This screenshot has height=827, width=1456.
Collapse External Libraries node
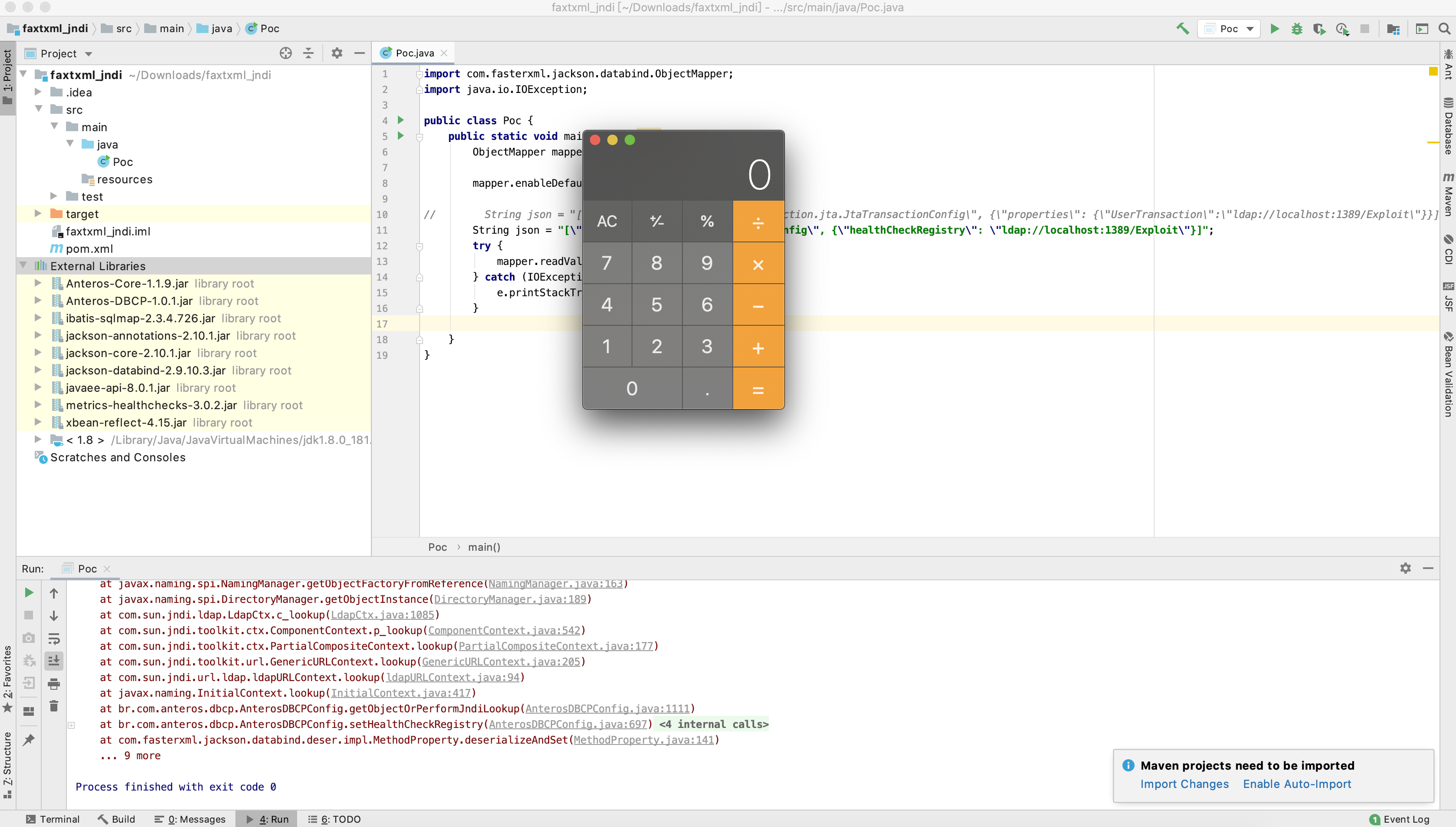point(23,265)
